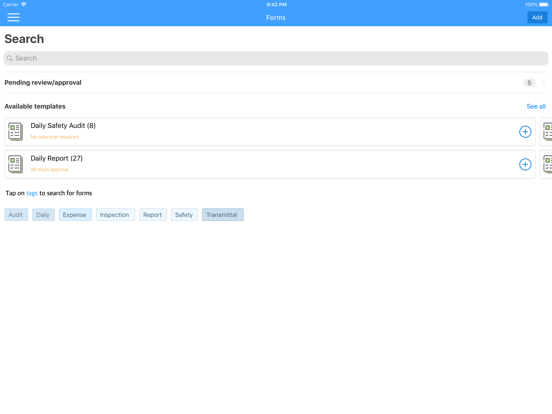This screenshot has width=552, height=414.
Task: Open Daily Report (27) template
Action: click(270, 164)
